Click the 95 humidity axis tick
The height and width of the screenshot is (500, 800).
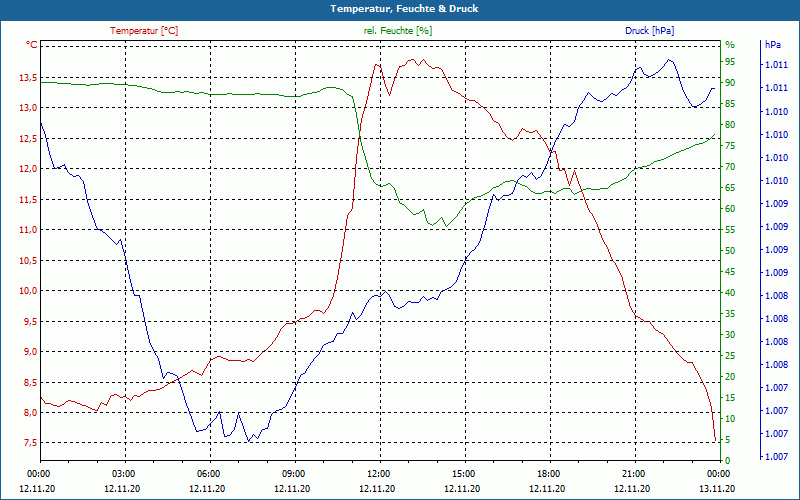coord(730,62)
